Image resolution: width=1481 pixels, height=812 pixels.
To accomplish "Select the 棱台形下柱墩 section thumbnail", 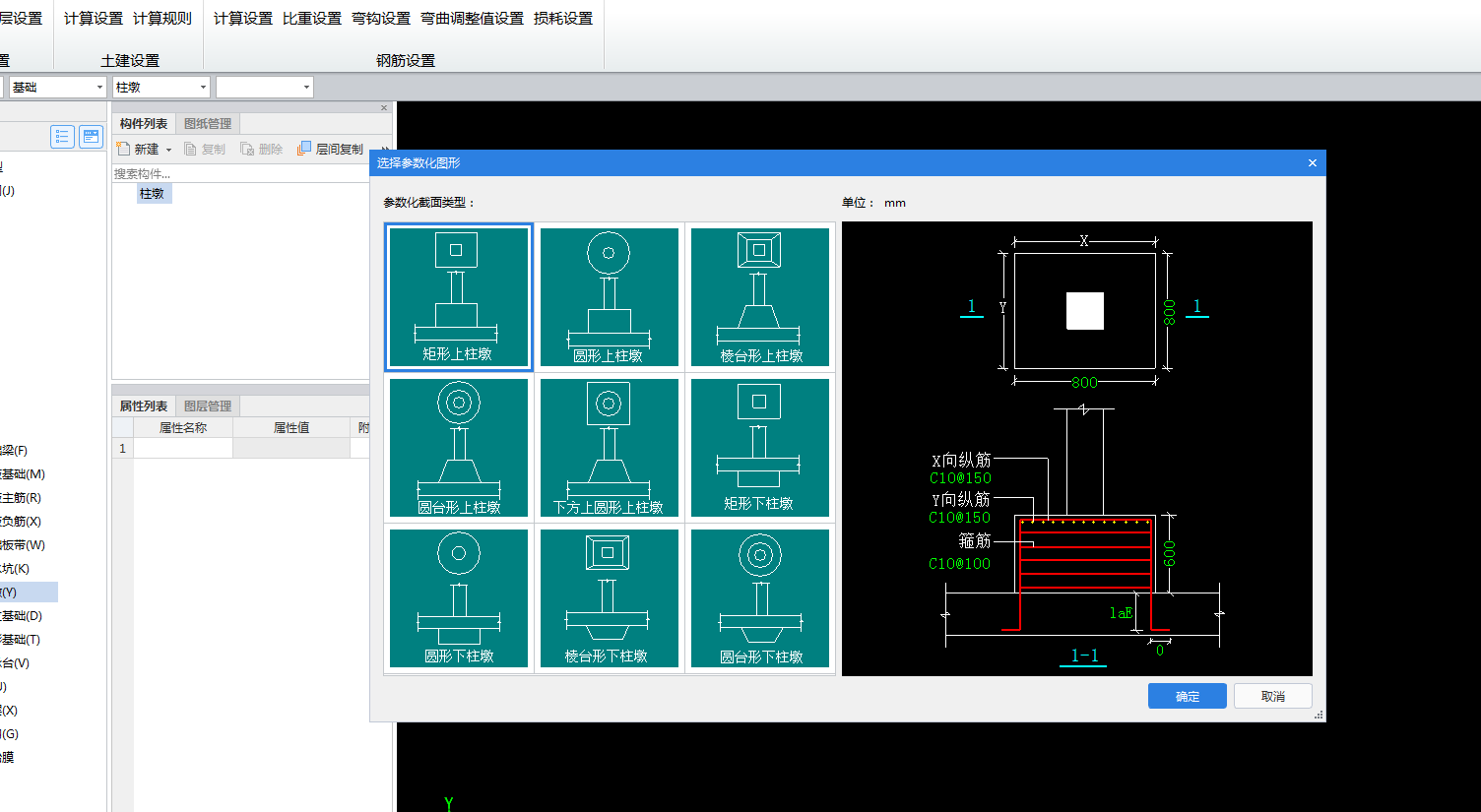I will click(x=610, y=598).
